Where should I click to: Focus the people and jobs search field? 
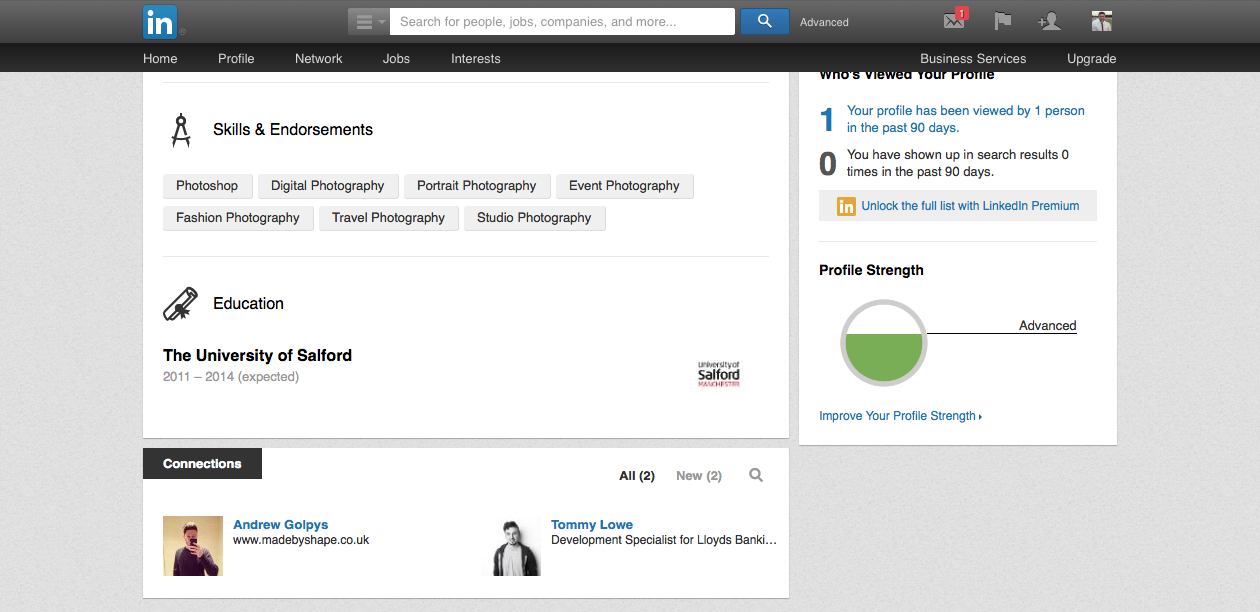(562, 21)
